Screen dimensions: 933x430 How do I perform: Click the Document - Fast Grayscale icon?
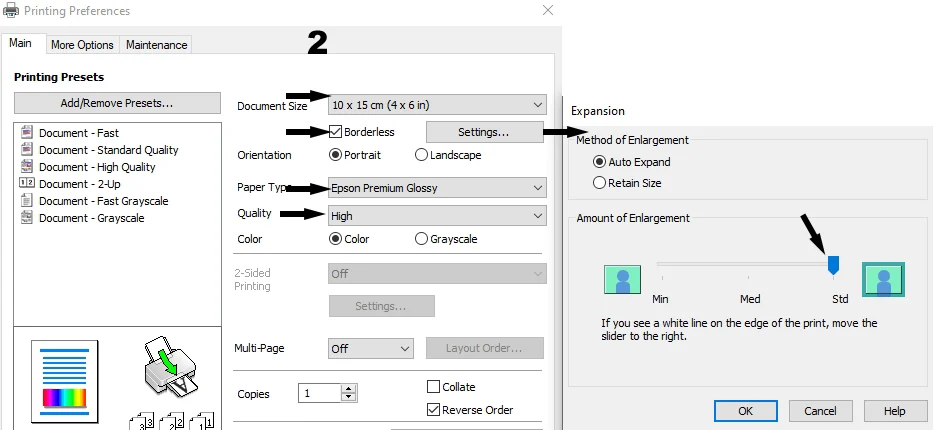coord(27,200)
